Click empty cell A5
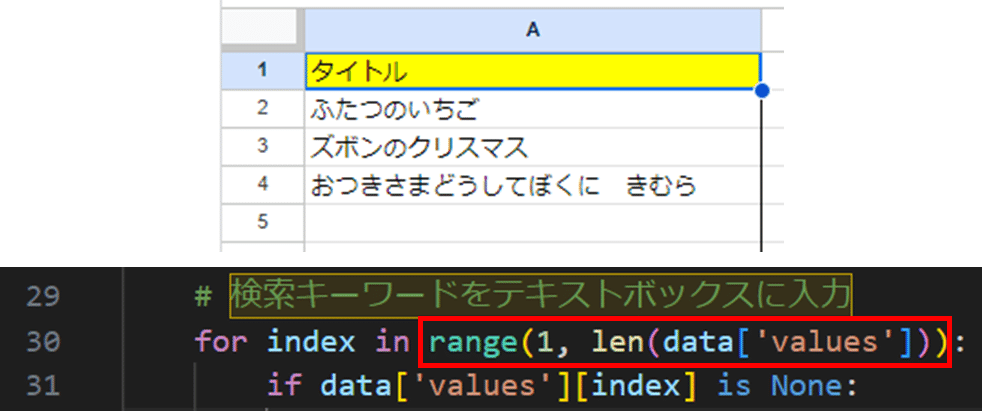 click(533, 222)
